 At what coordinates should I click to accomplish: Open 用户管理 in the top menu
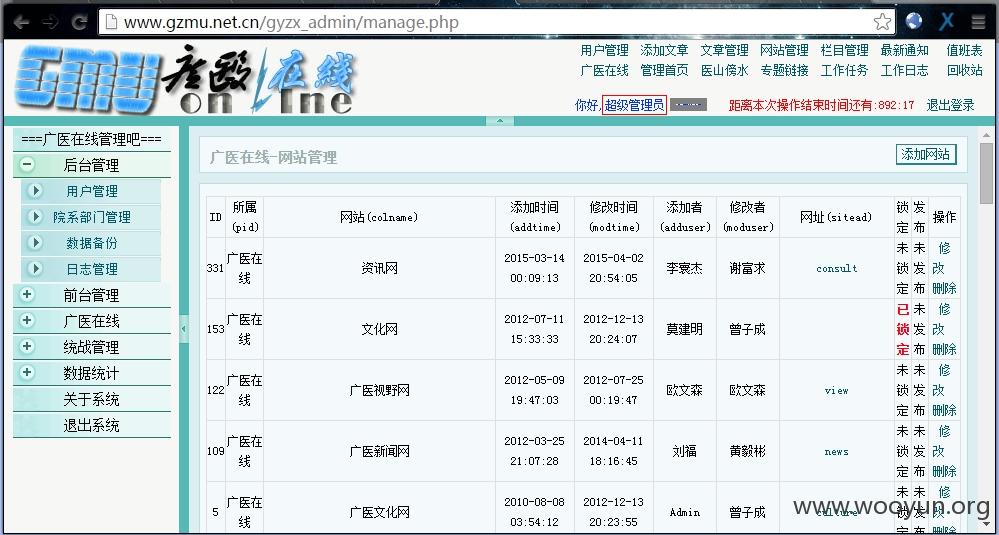click(x=604, y=50)
